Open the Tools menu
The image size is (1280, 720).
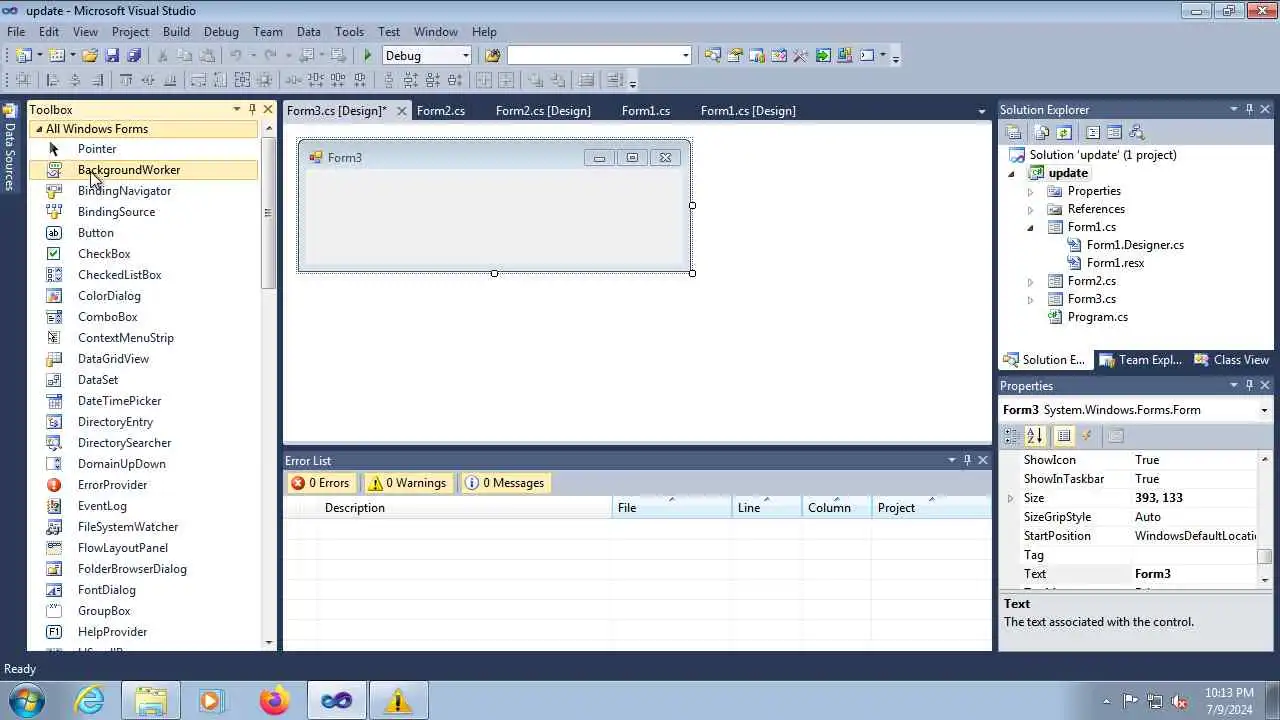click(x=349, y=32)
